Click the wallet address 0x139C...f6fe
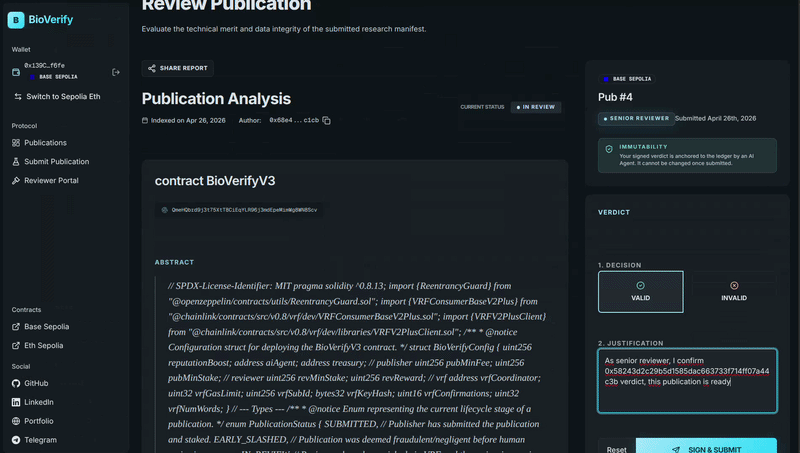This screenshot has width=800, height=453. (44, 66)
